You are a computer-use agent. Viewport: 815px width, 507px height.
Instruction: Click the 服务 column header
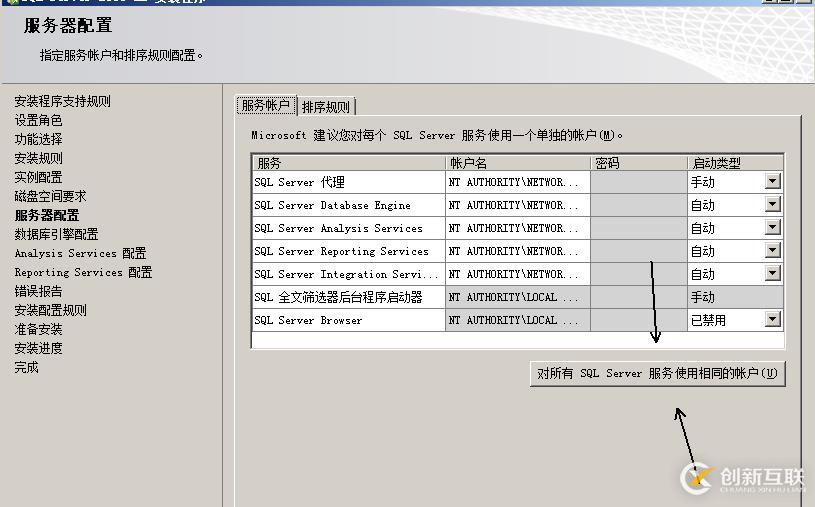pos(348,163)
